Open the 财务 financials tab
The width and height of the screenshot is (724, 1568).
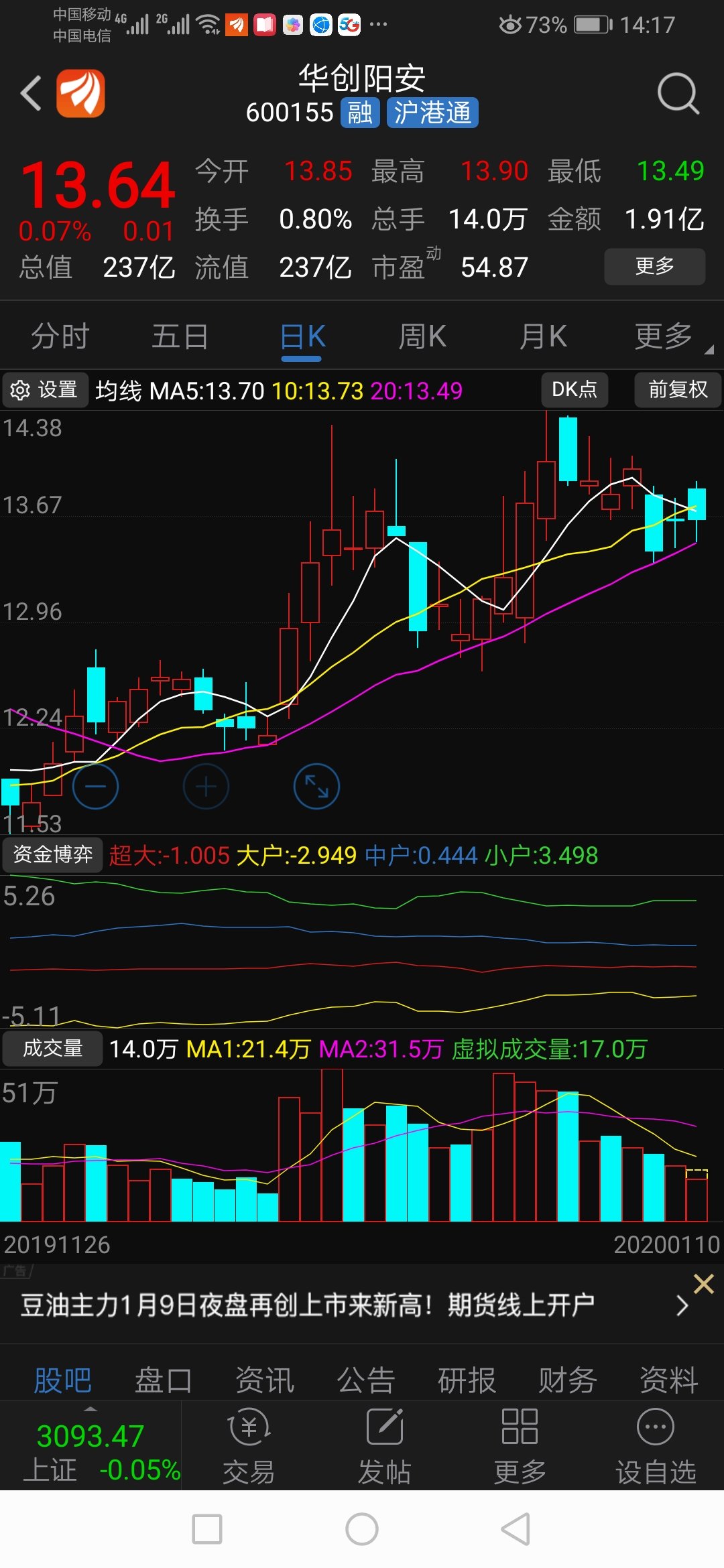[x=568, y=1380]
